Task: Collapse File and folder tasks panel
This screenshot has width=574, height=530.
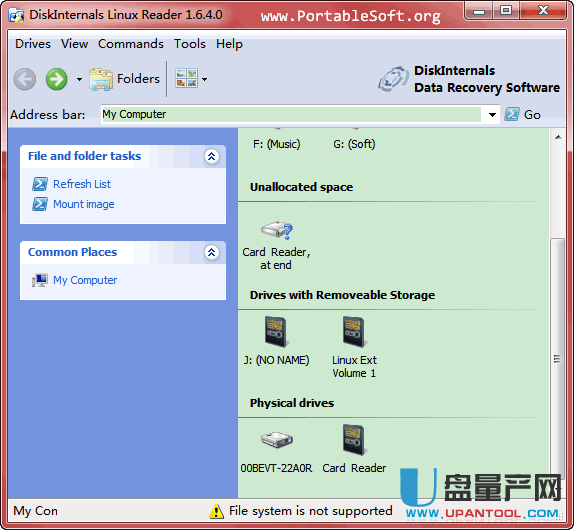Action: click(x=212, y=157)
